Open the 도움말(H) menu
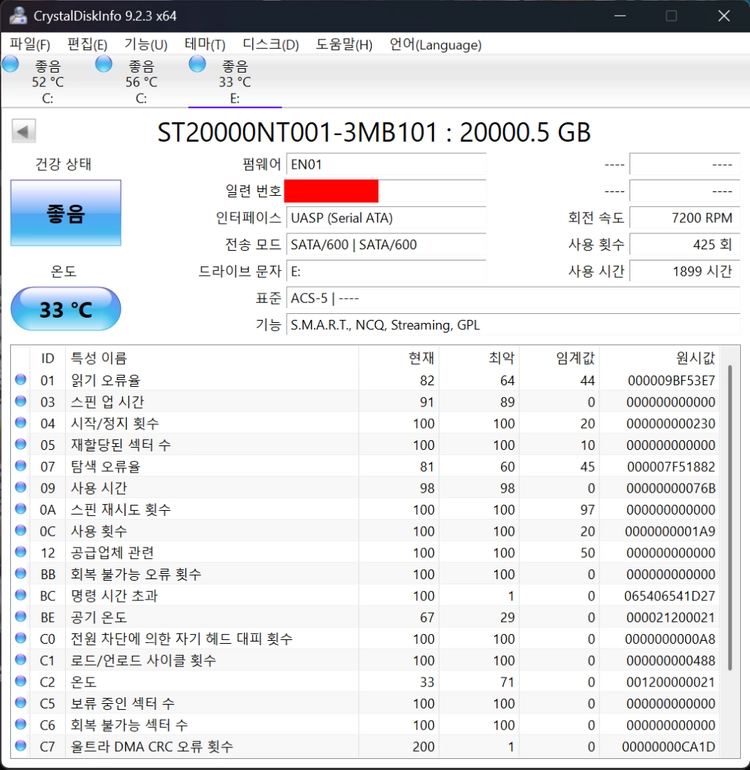The image size is (750, 770). tap(344, 45)
